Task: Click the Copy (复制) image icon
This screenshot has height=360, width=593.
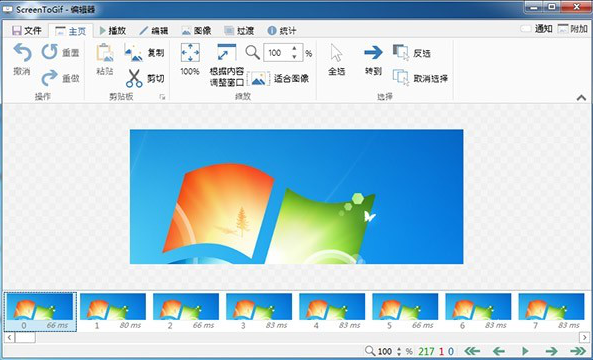Action: tap(134, 53)
